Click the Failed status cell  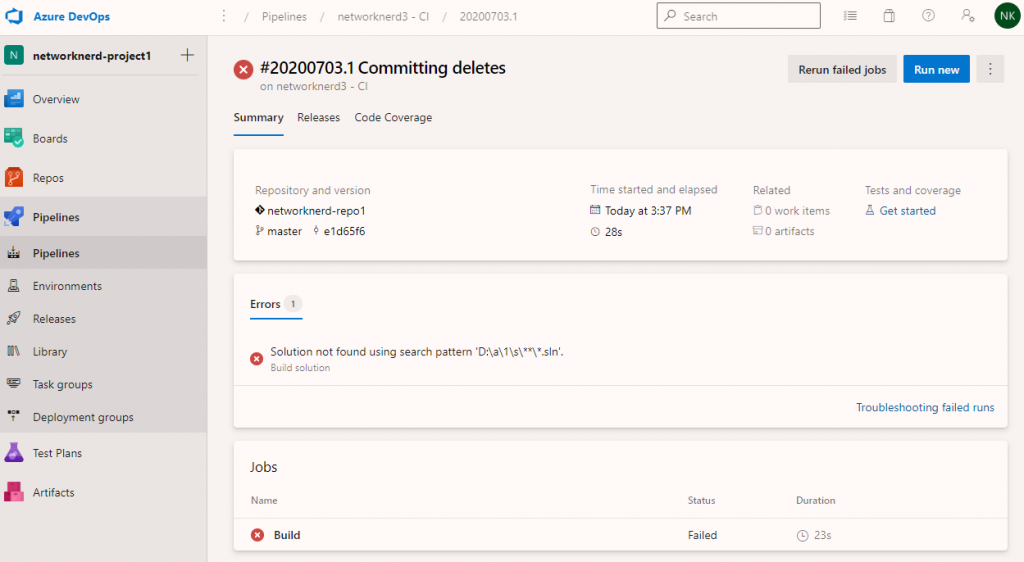tap(702, 535)
